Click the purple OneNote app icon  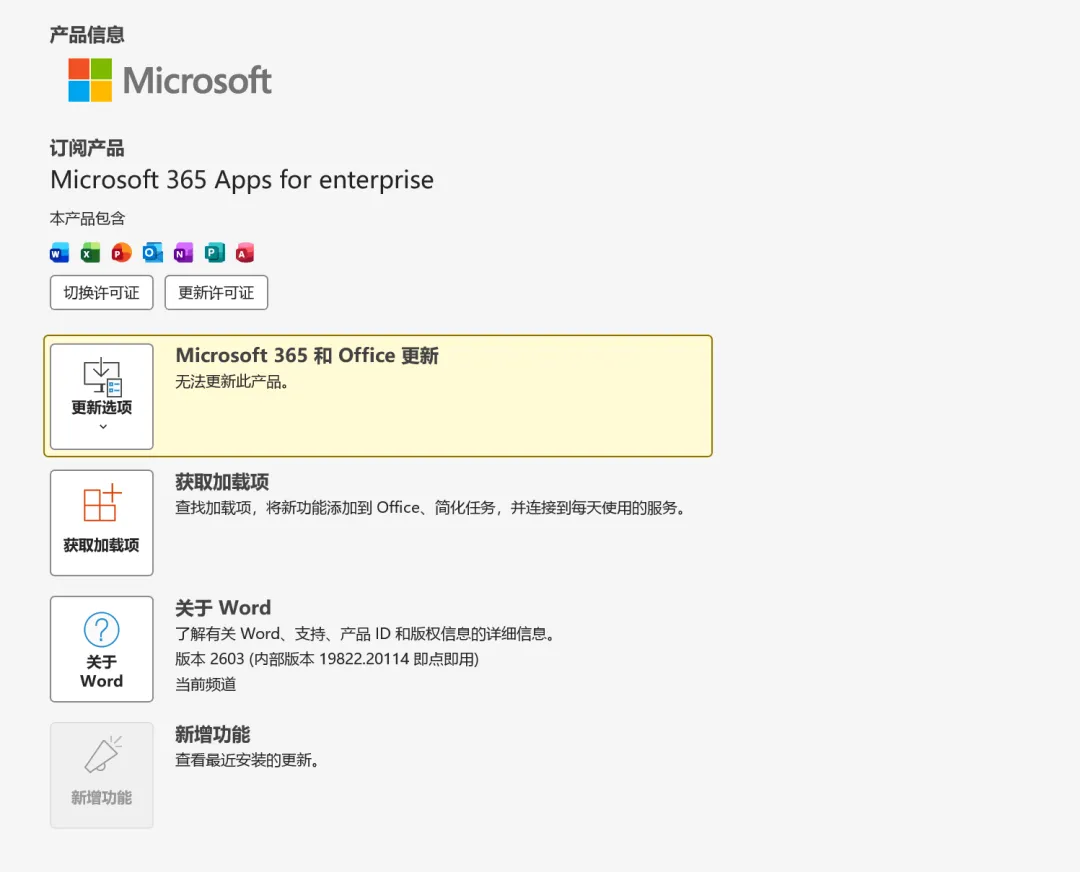click(183, 253)
